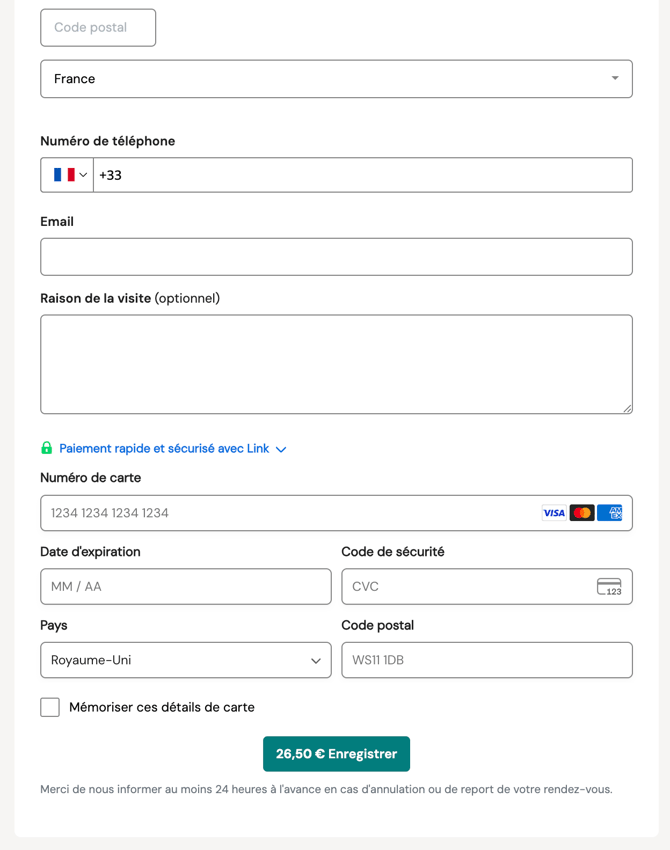Open the France country dropdown
This screenshot has height=850, width=670.
tap(336, 79)
